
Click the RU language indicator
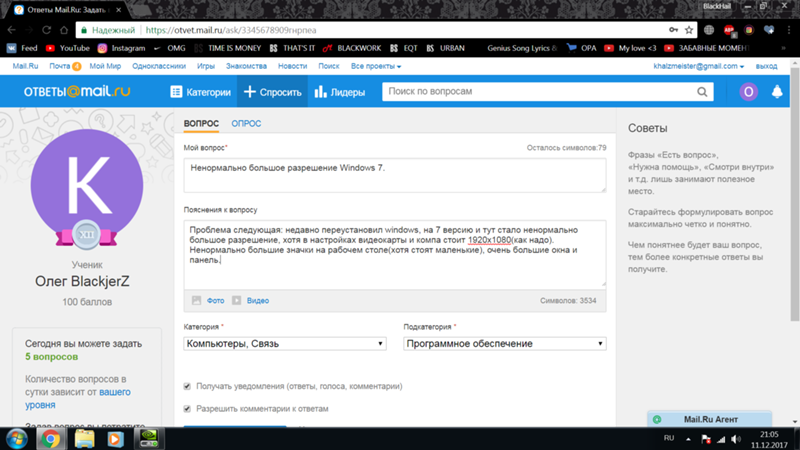click(x=669, y=438)
